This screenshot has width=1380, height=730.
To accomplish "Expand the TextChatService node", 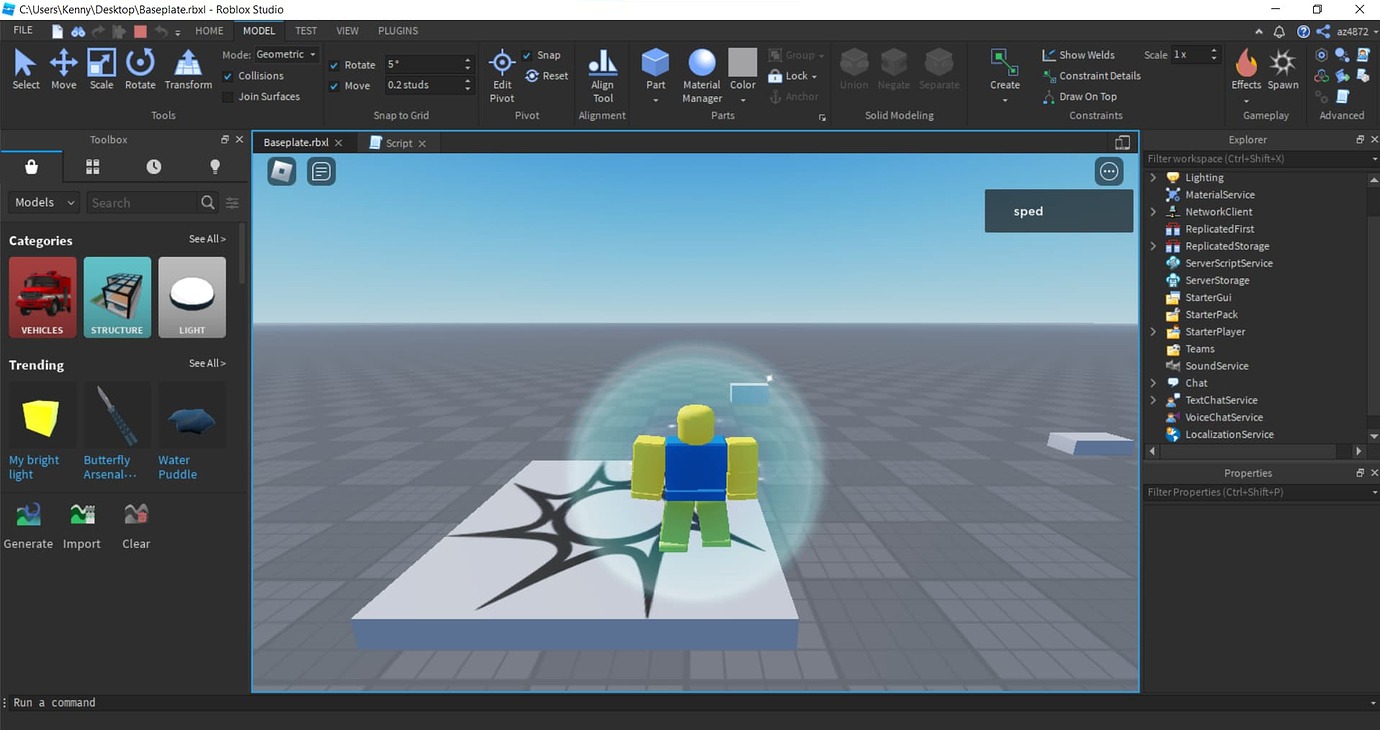I will click(x=1153, y=400).
